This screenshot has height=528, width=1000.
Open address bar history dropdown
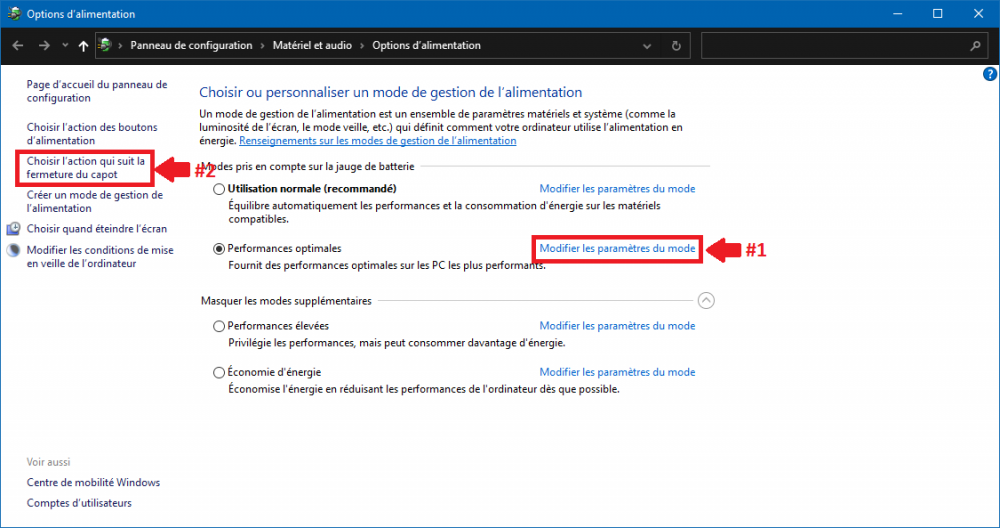tap(647, 46)
